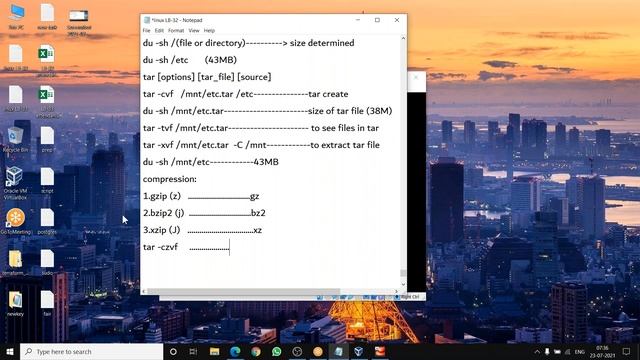Select the 'newkey' folder on desktop

[15, 304]
